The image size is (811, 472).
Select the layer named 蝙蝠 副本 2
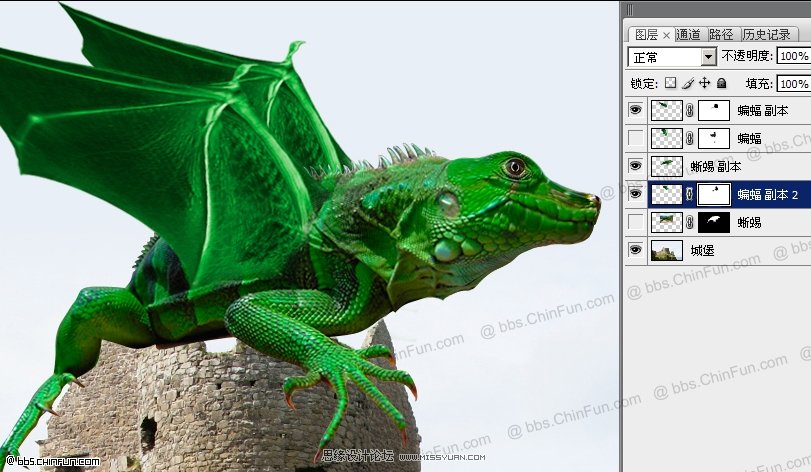pyautogui.click(x=768, y=194)
